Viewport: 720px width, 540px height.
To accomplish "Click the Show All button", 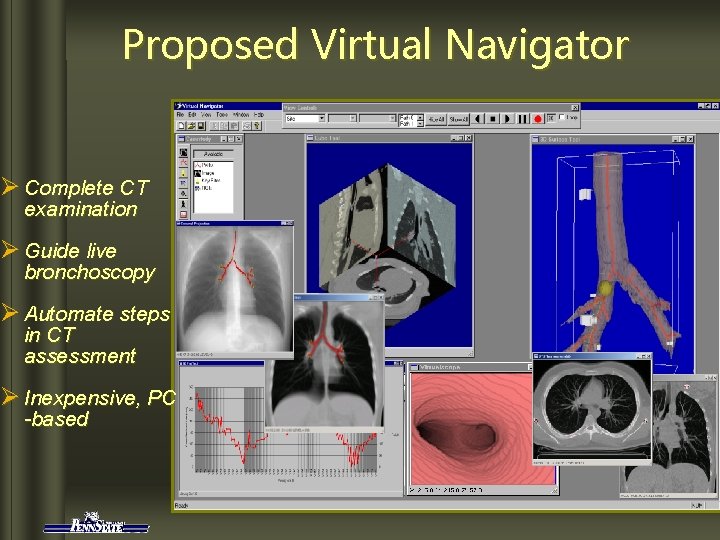I will click(x=458, y=119).
